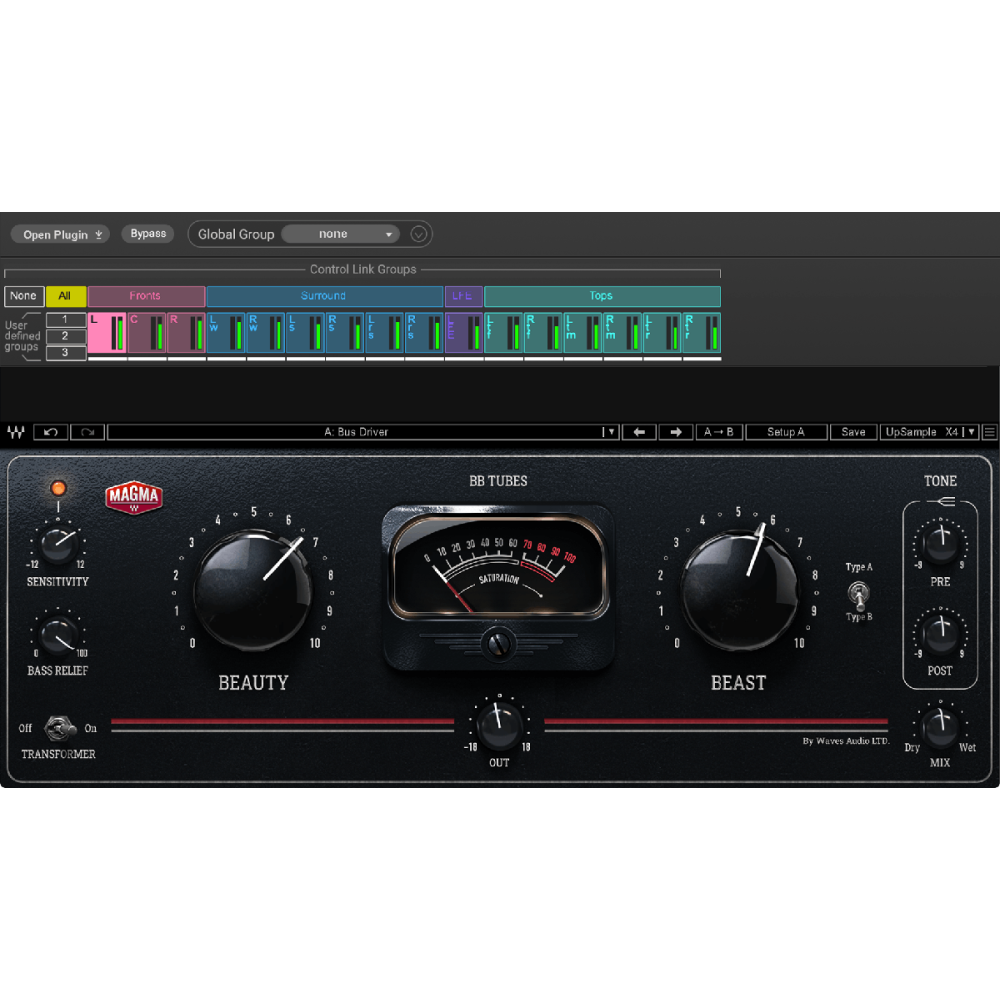Image resolution: width=1000 pixels, height=1000 pixels.
Task: Toggle the Bypass button
Action: 148,234
